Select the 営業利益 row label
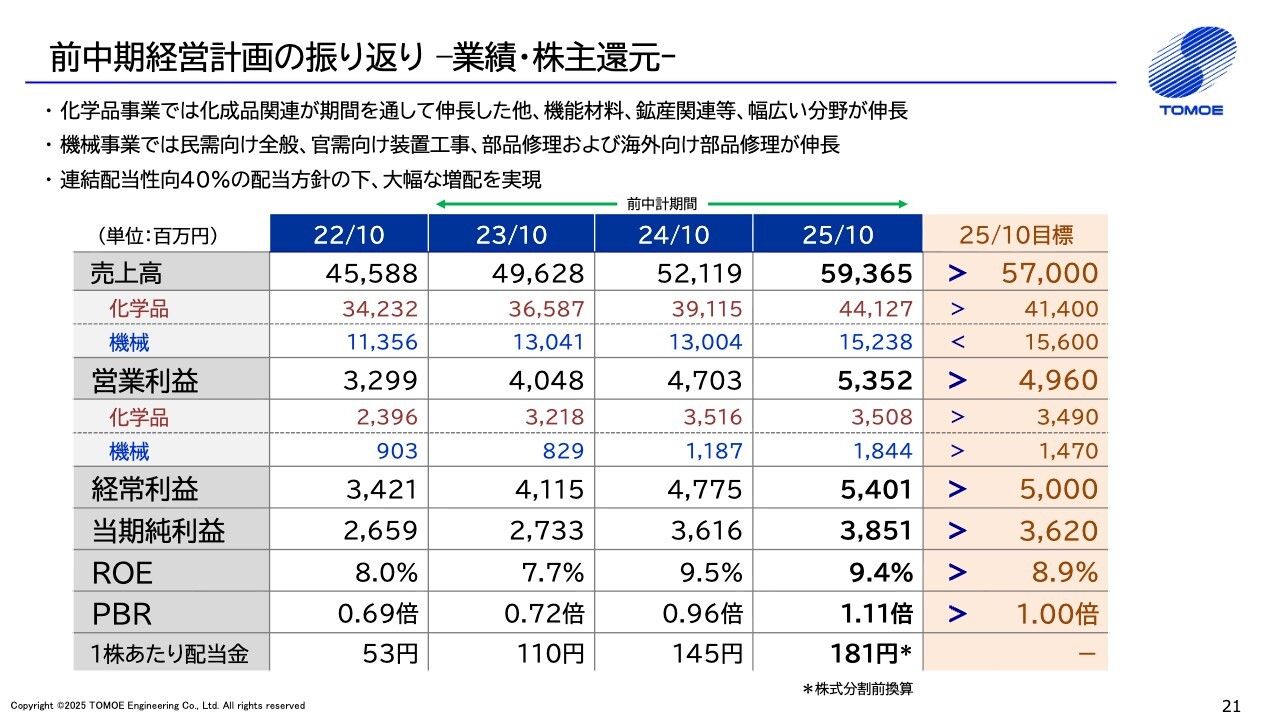 [x=132, y=380]
